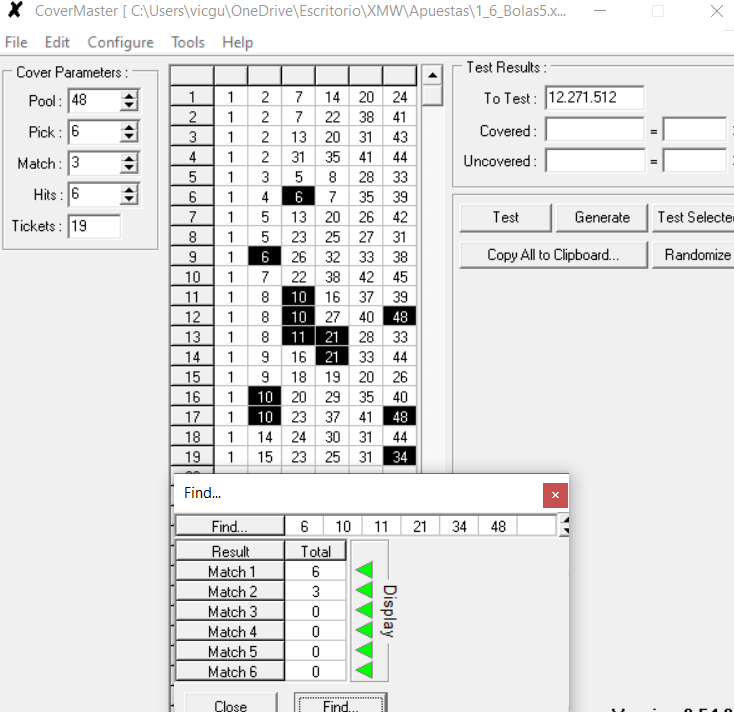Open the Configure menu
The image size is (734, 712).
point(120,42)
